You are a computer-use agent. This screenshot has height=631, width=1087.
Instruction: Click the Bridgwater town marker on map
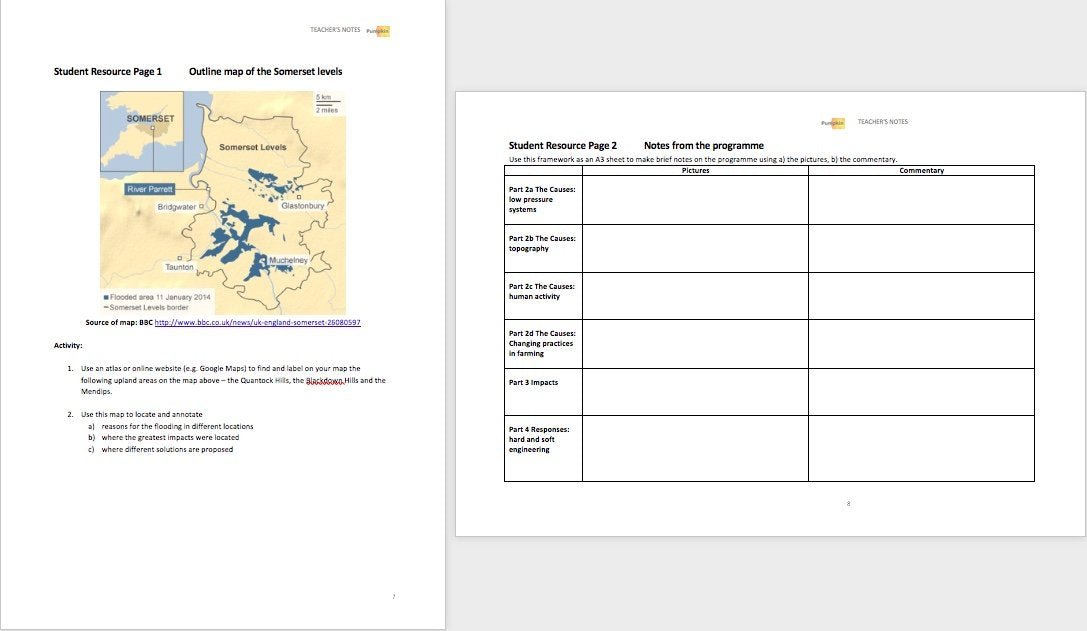point(201,206)
